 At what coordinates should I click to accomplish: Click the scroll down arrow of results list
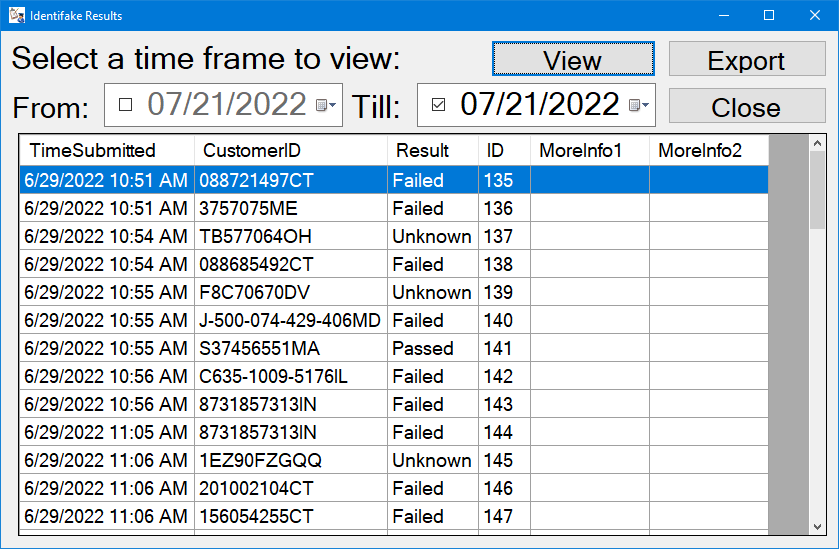tap(817, 527)
